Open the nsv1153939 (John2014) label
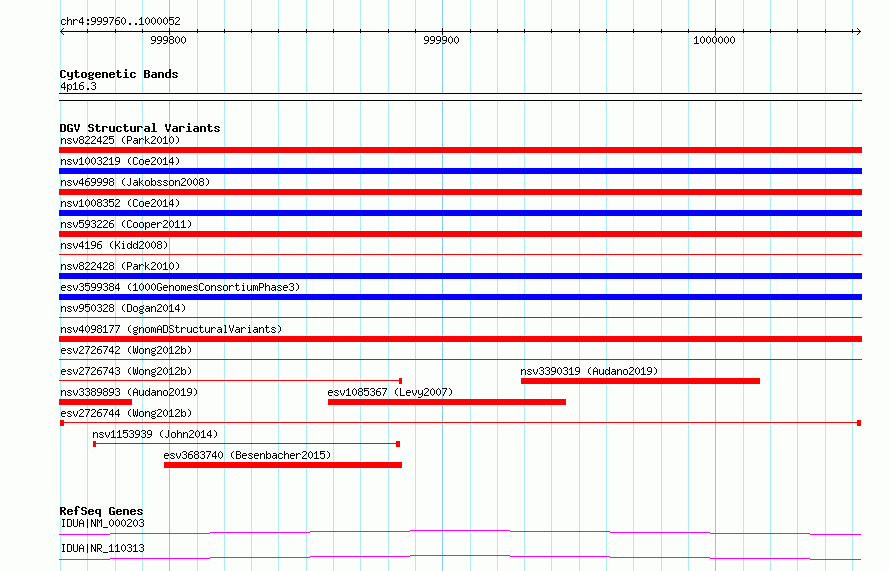The width and height of the screenshot is (890, 571). point(155,434)
